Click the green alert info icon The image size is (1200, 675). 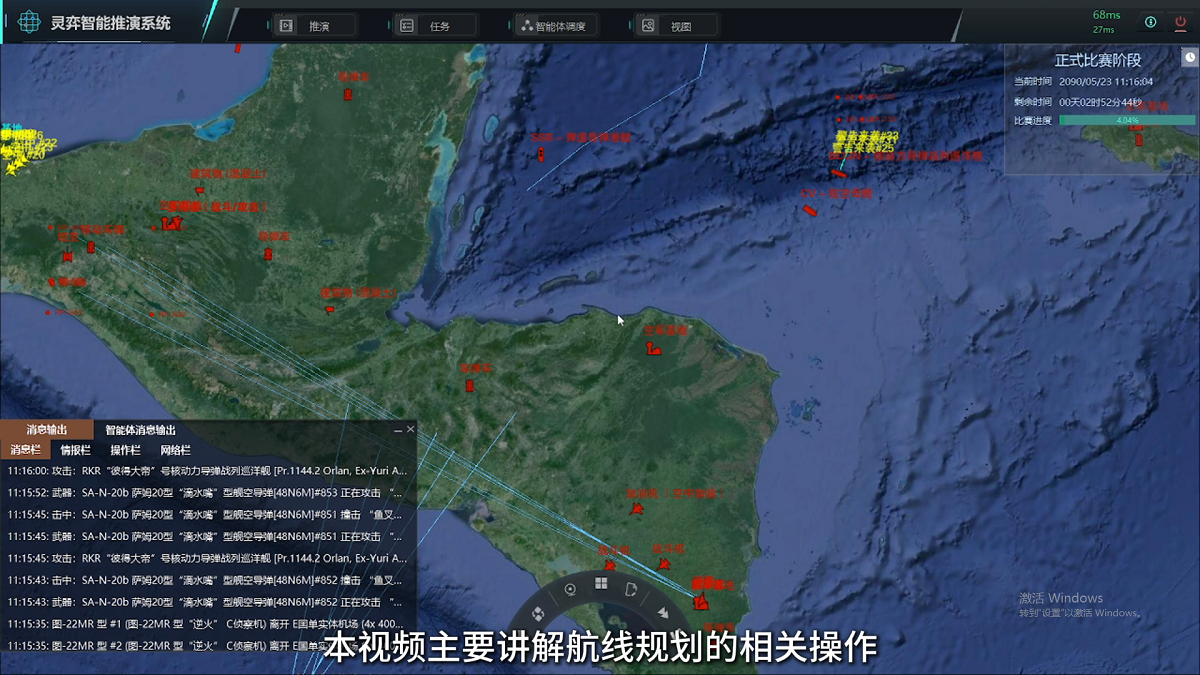[x=1150, y=22]
